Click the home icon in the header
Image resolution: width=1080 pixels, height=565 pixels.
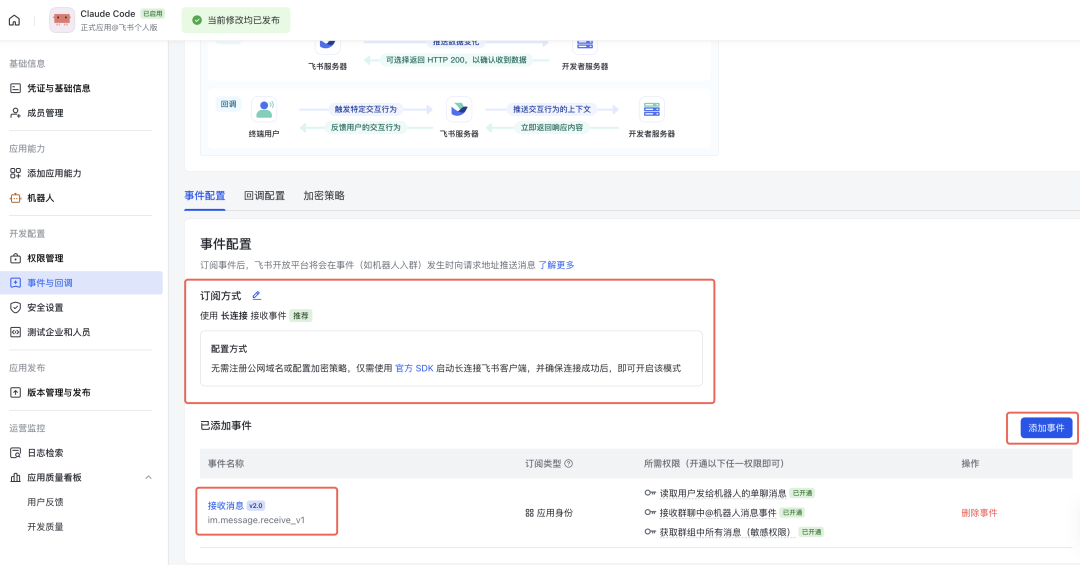pyautogui.click(x=14, y=20)
